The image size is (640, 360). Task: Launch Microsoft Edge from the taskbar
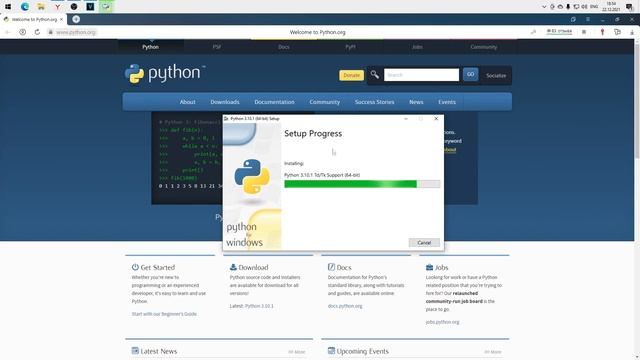(25, 7)
